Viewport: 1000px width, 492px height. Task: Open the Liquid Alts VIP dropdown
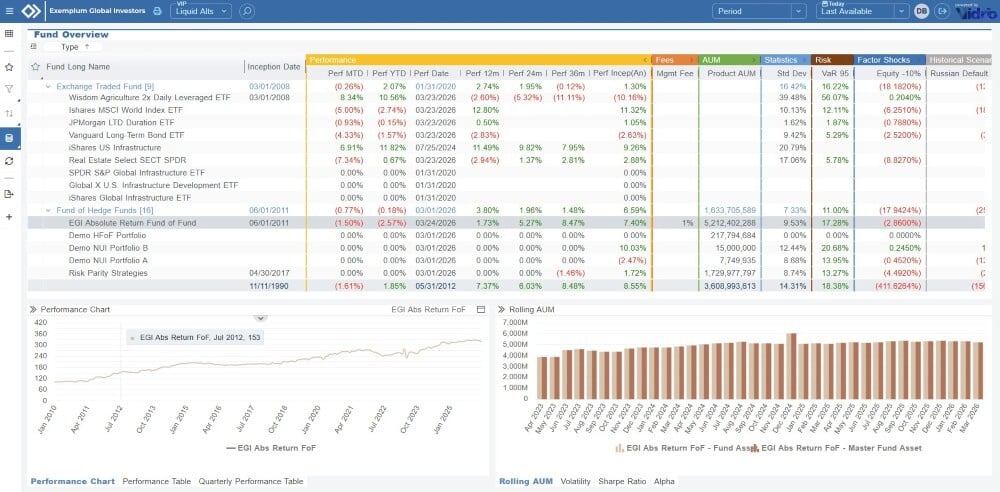pos(200,11)
